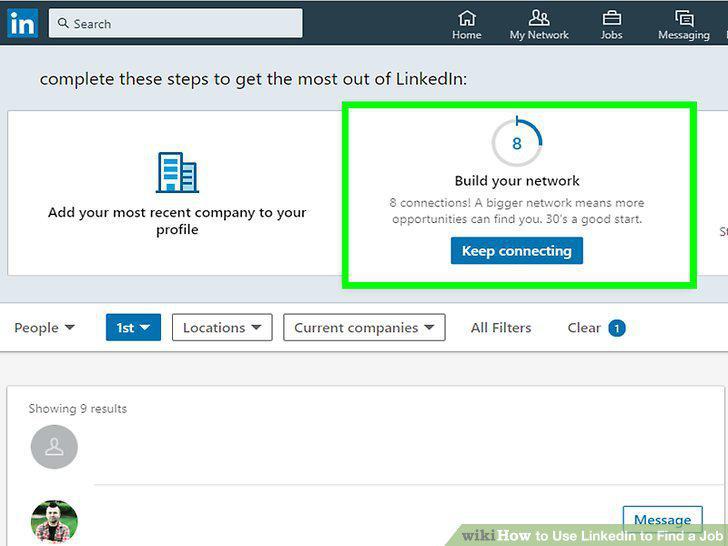
Task: Open the 1st connections filter dropdown
Action: pyautogui.click(x=133, y=327)
